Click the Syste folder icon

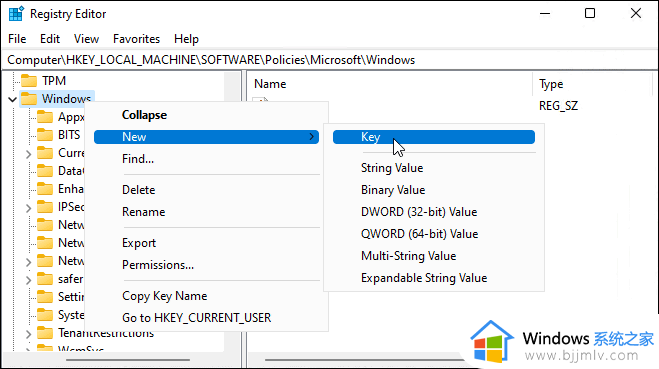click(45, 315)
